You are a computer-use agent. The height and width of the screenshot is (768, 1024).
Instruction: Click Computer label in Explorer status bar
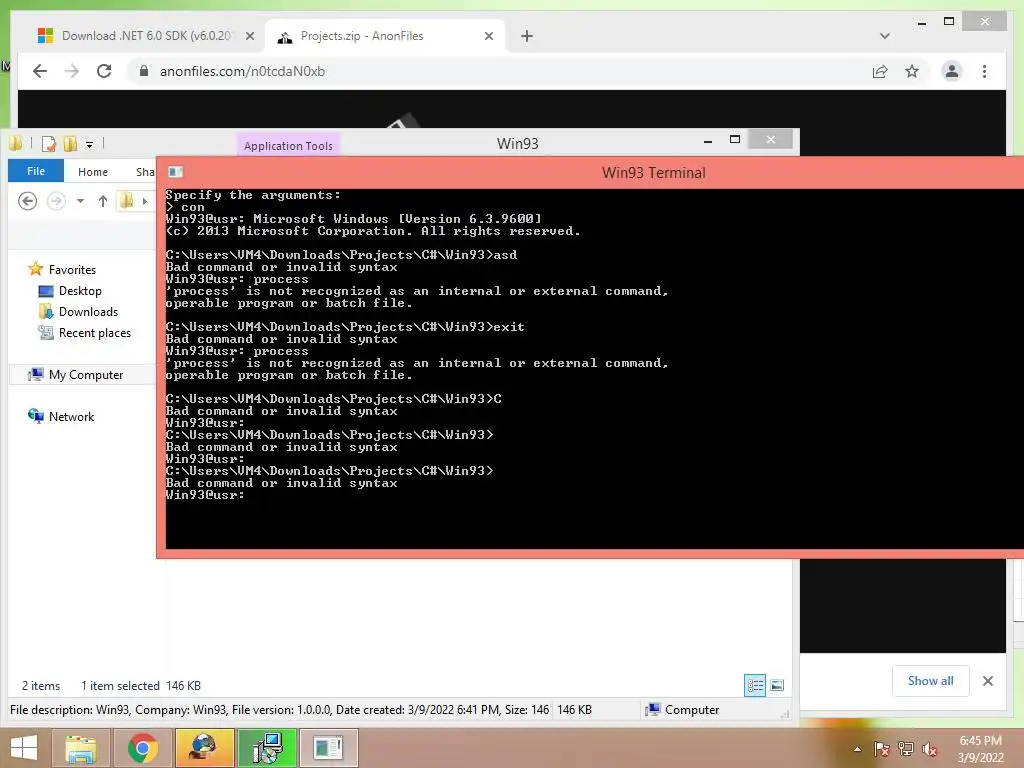coord(692,709)
